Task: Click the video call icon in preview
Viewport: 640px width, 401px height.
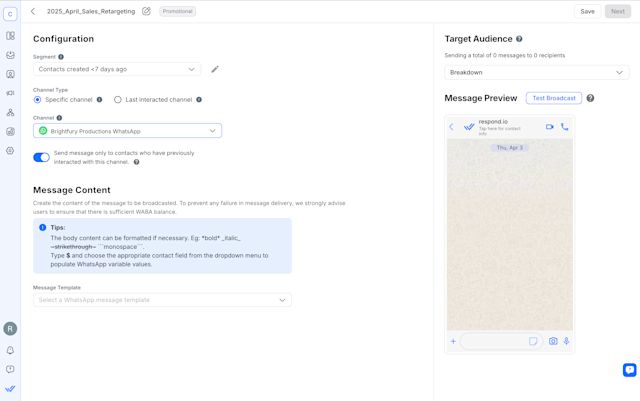Action: click(549, 127)
